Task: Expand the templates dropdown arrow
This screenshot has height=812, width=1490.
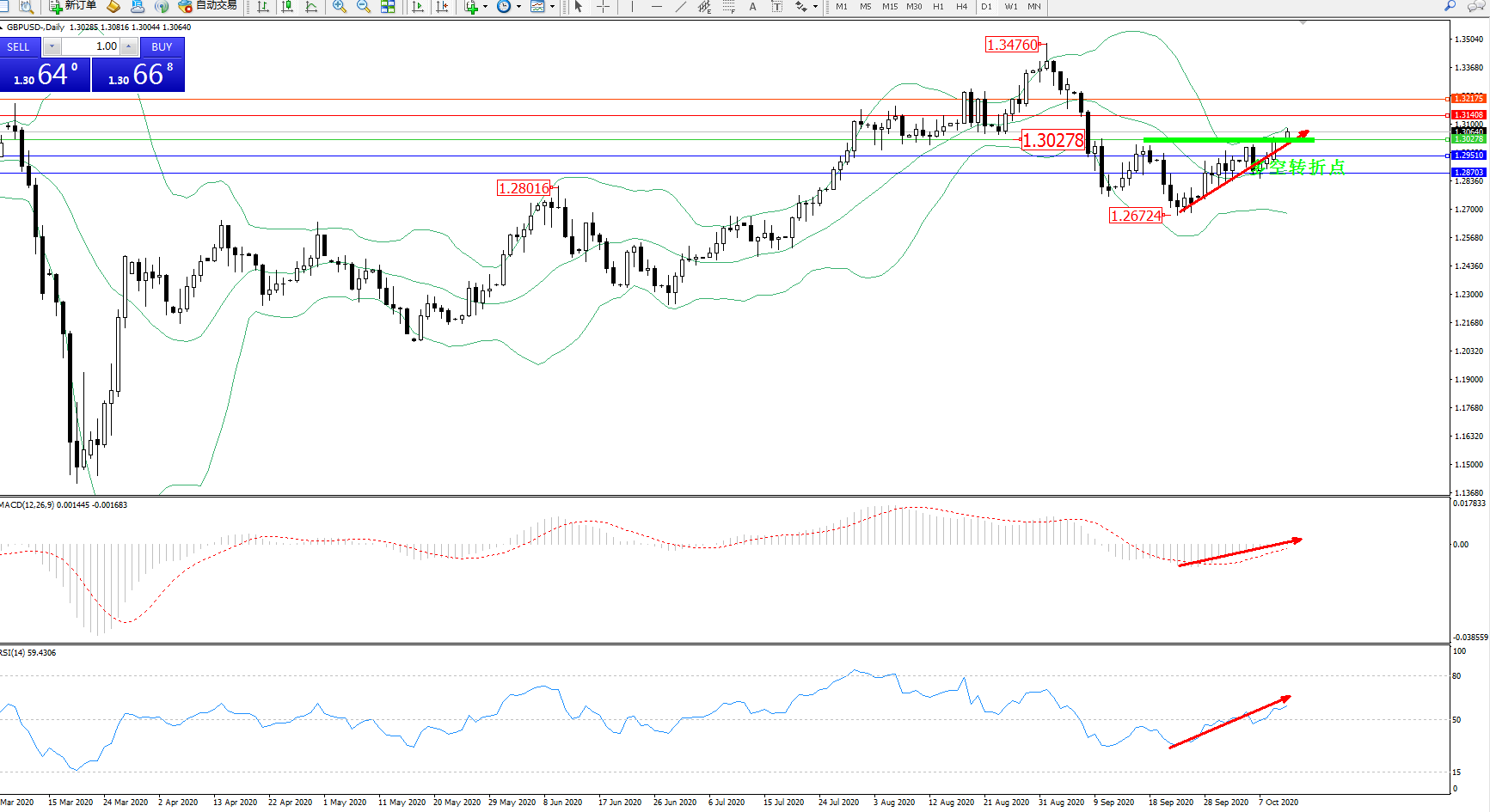Action: [x=552, y=7]
